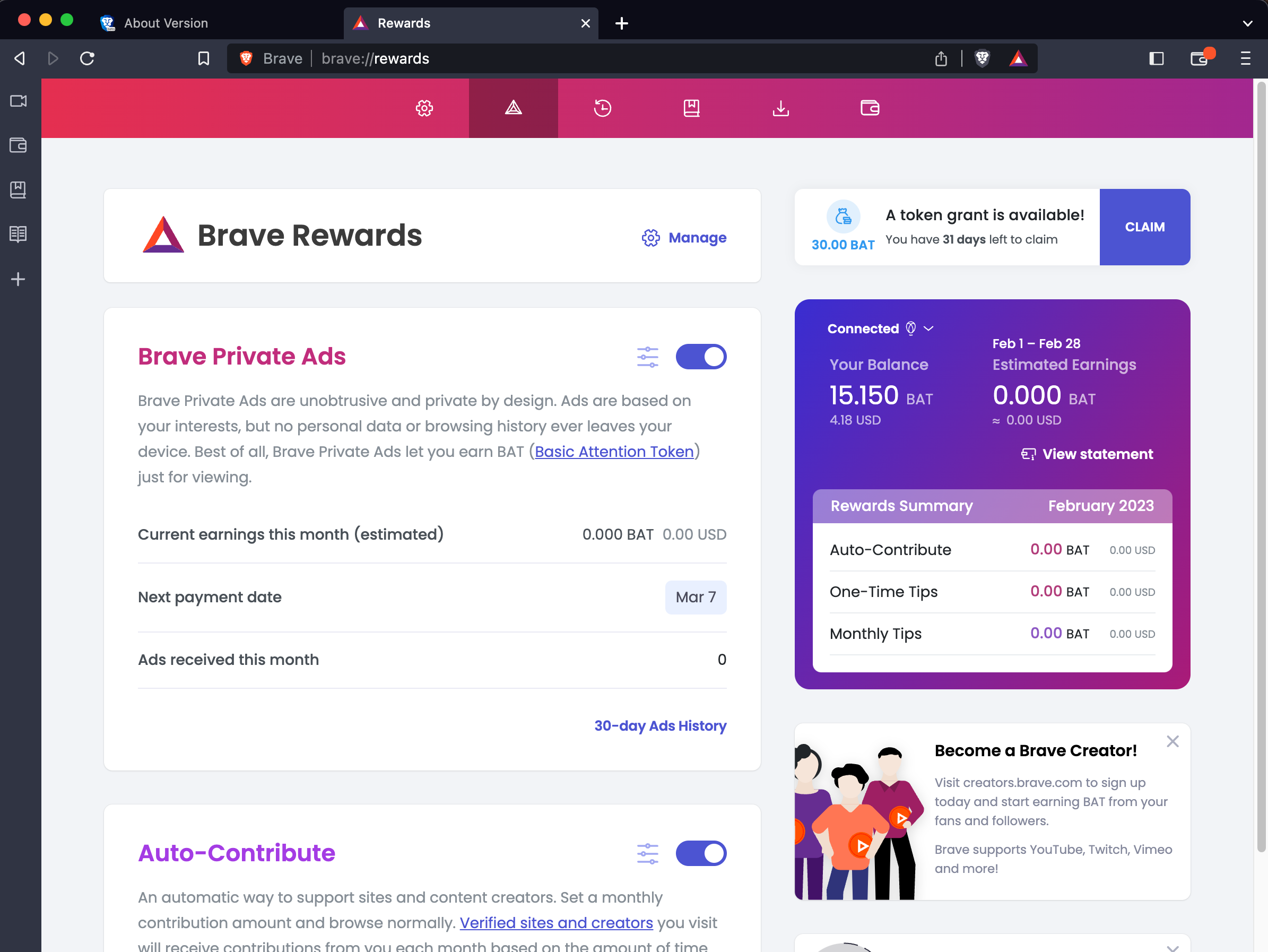Expand the Connected wallet dropdown

coord(928,328)
